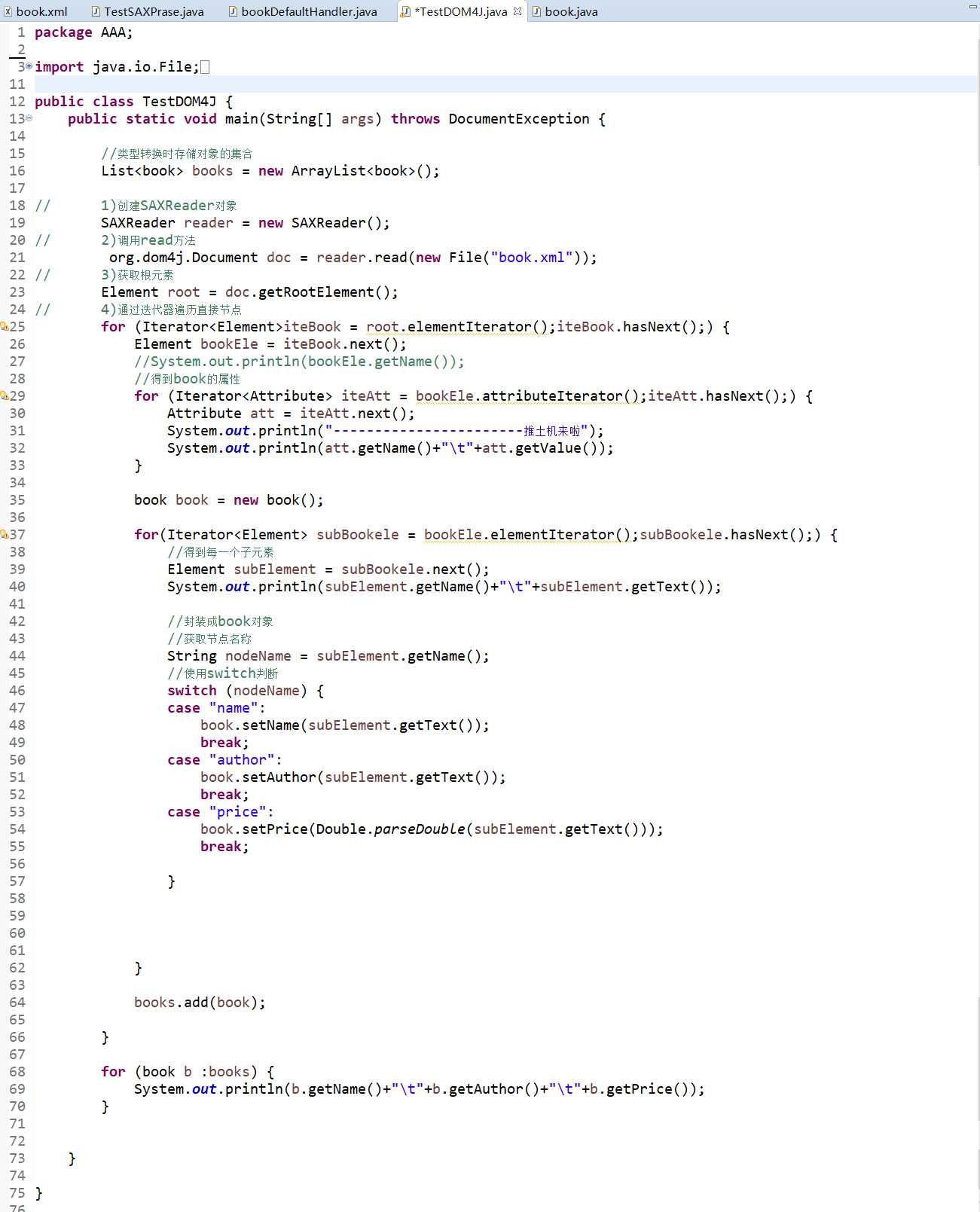Click 'String nodeName = subElement.getName();' line
This screenshot has width=980, height=1212.
click(x=328, y=656)
